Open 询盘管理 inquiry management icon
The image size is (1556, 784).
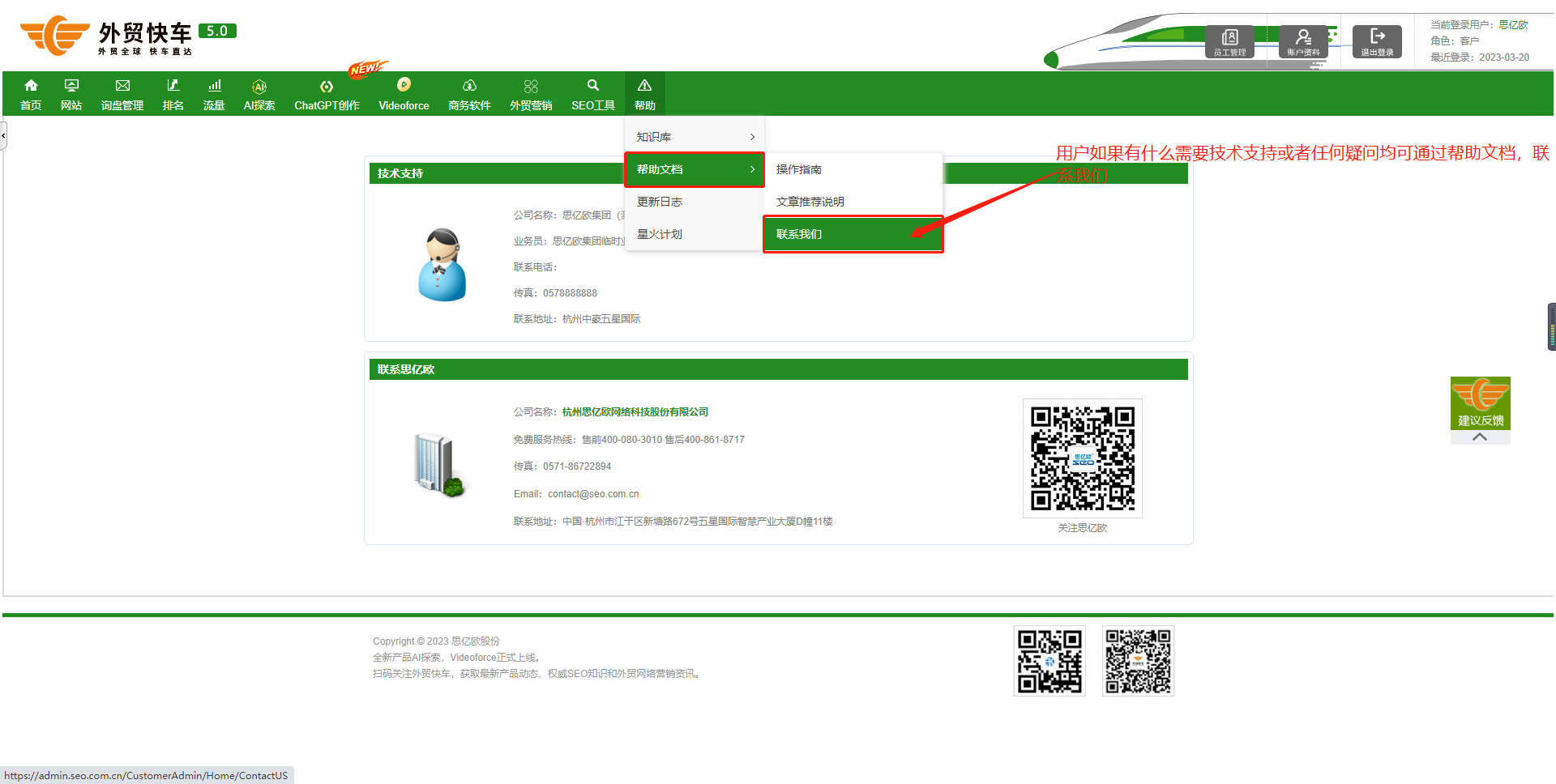point(122,86)
